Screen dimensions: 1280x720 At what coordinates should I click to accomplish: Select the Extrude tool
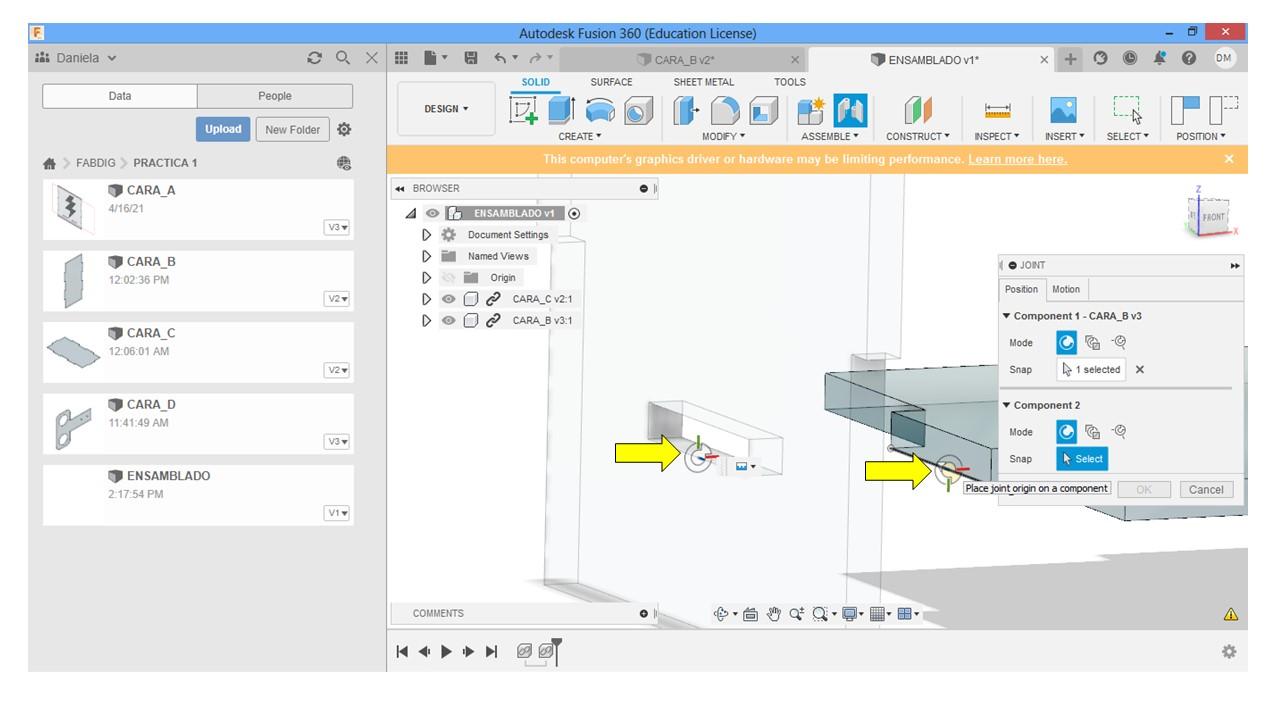pos(561,110)
